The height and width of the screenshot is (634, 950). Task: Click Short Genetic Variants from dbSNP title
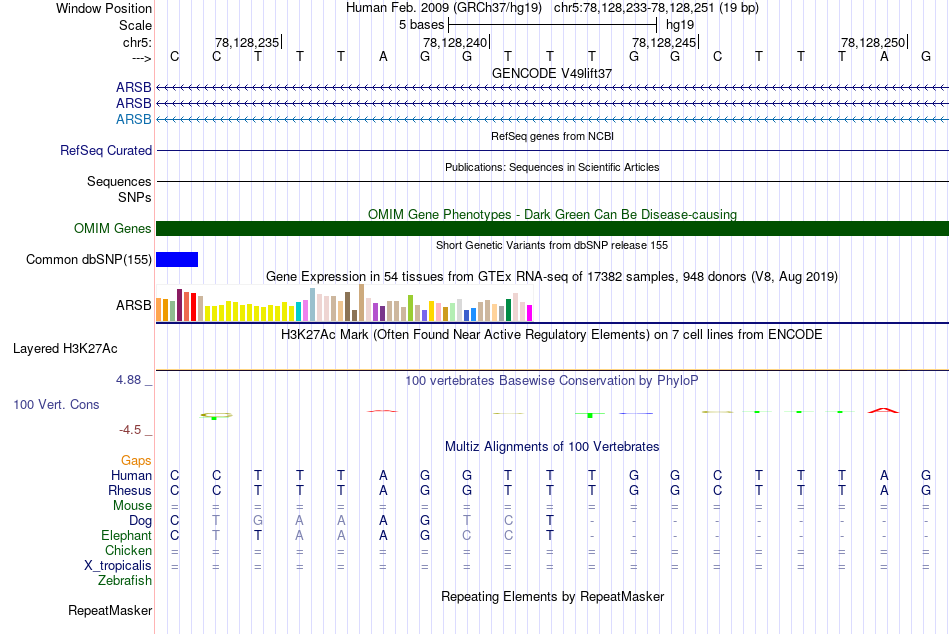[x=552, y=245]
